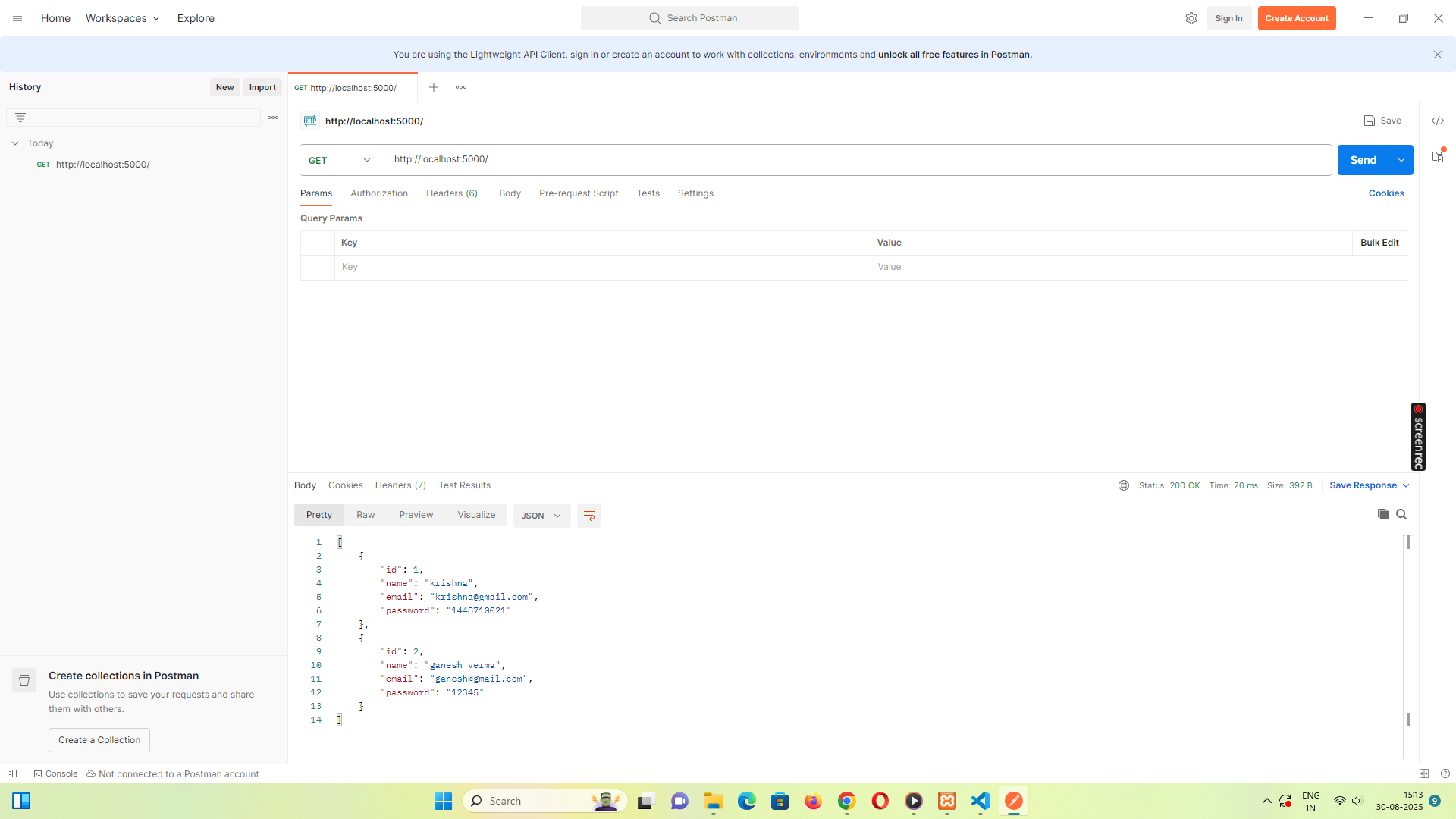Save the request using Save icon

pyautogui.click(x=1382, y=121)
